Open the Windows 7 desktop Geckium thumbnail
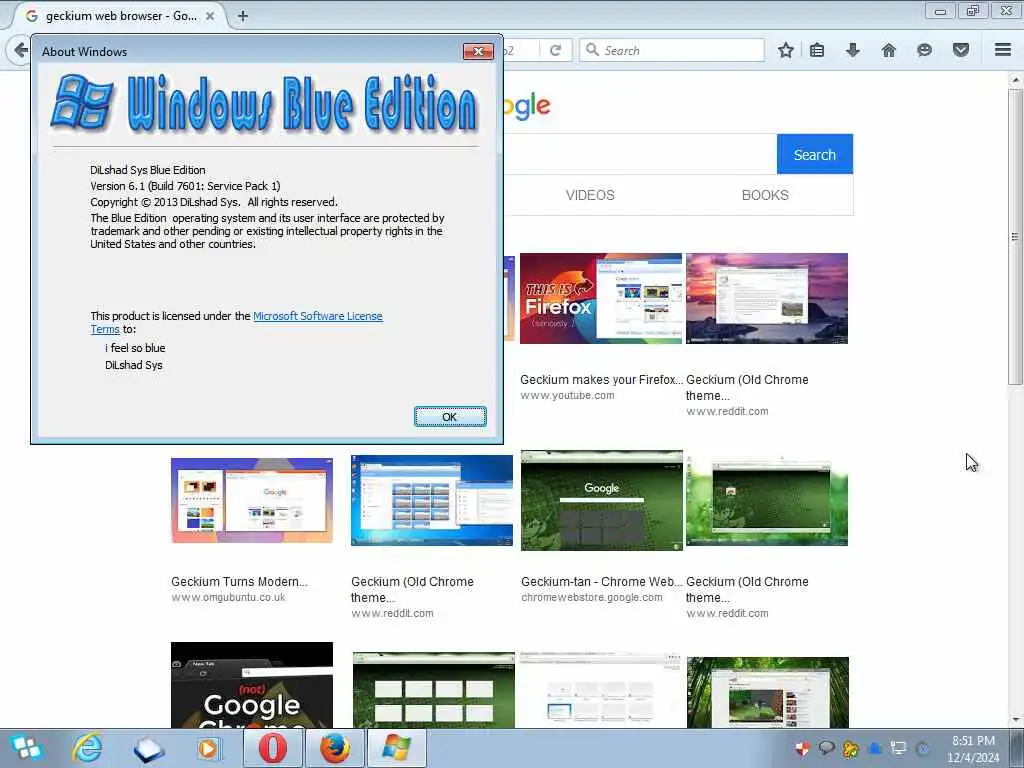This screenshot has width=1024, height=768. tap(432, 500)
